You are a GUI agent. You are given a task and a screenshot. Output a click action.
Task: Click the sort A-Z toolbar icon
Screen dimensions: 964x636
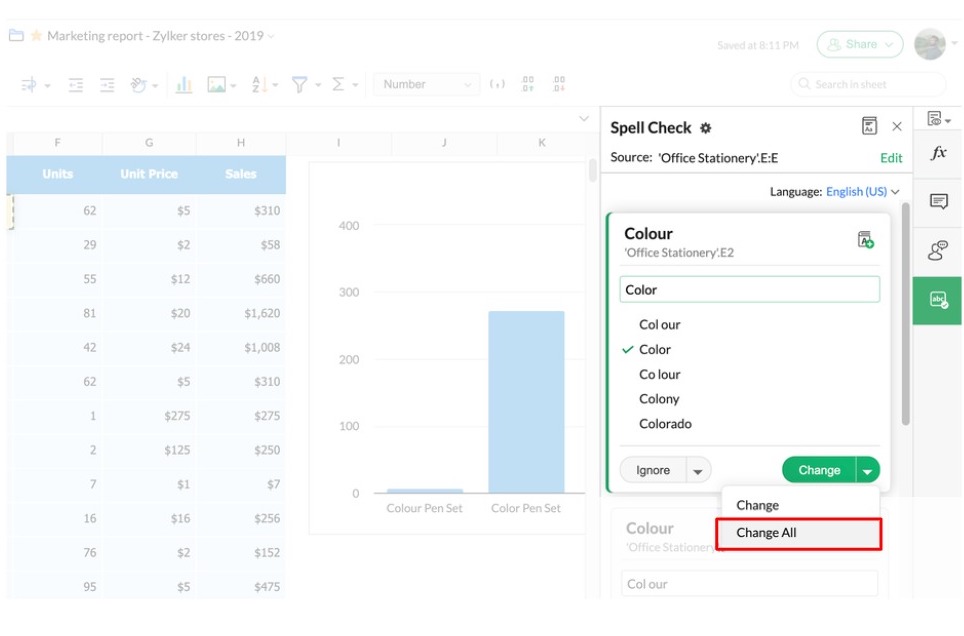coord(259,85)
